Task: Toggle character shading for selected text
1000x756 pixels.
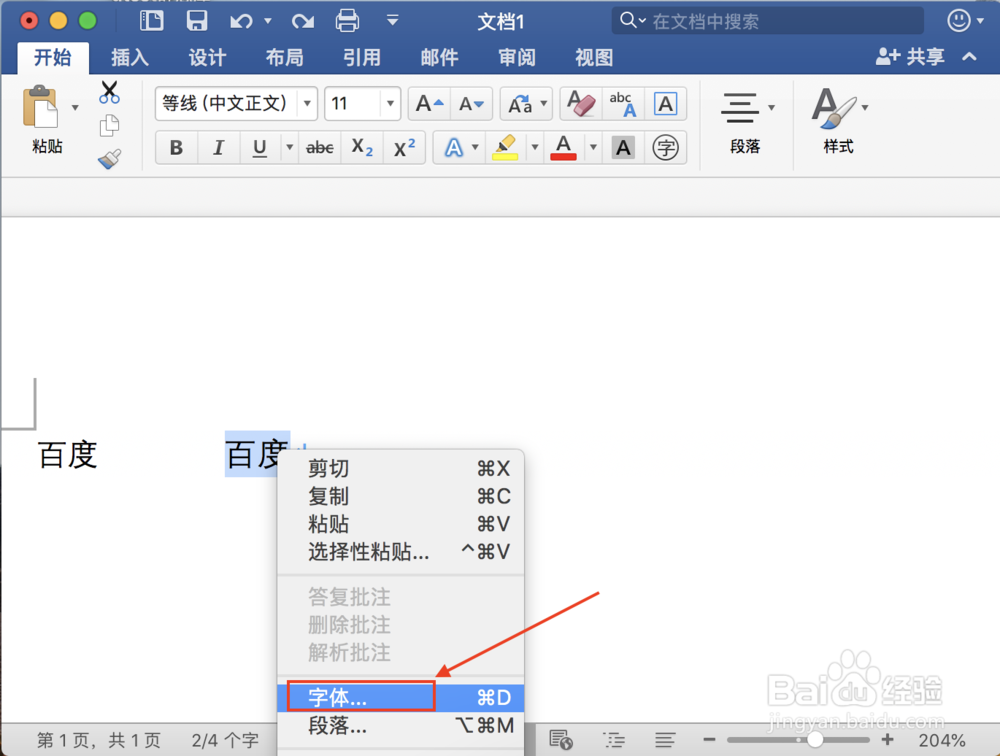Action: 621,147
